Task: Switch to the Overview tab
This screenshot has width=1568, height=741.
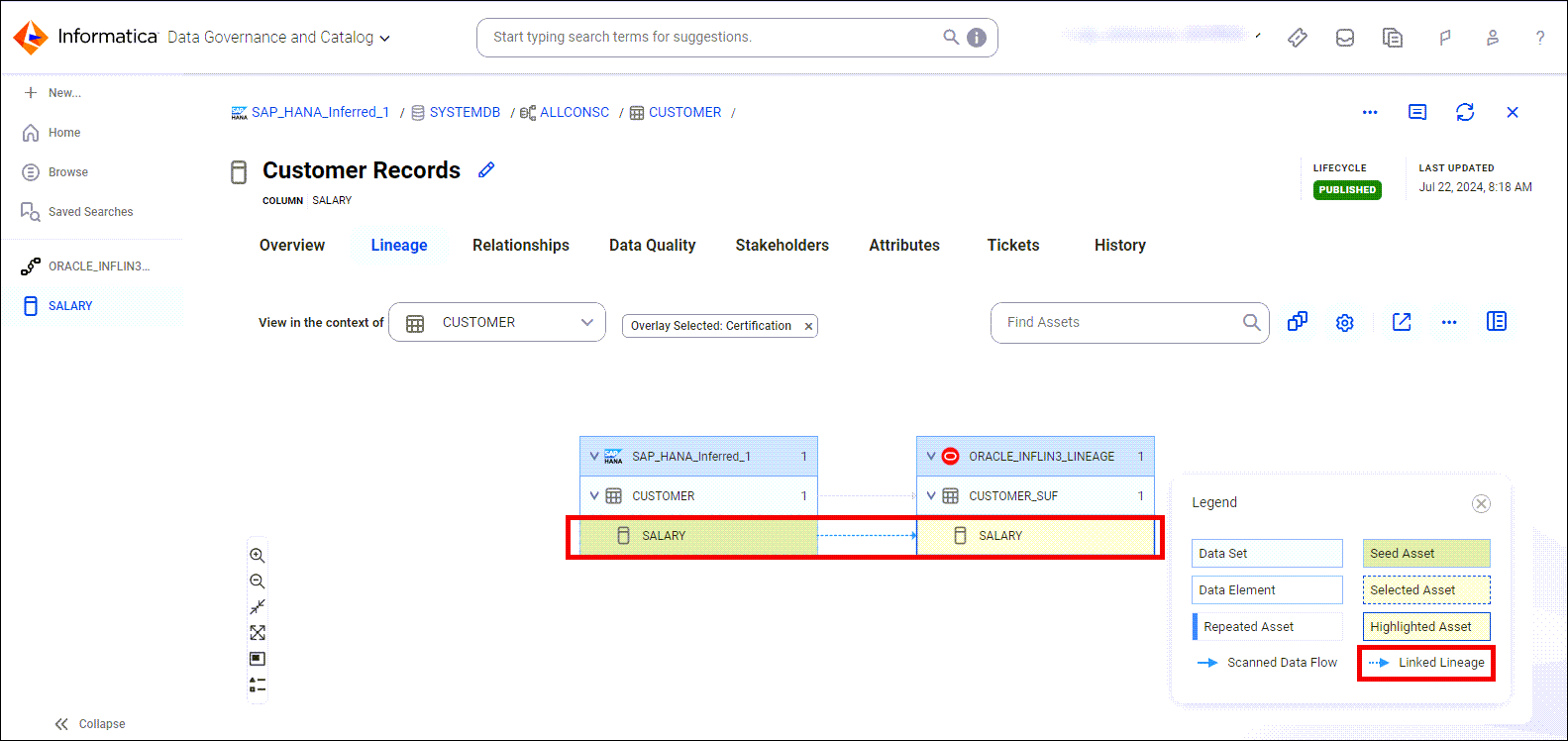Action: [292, 245]
